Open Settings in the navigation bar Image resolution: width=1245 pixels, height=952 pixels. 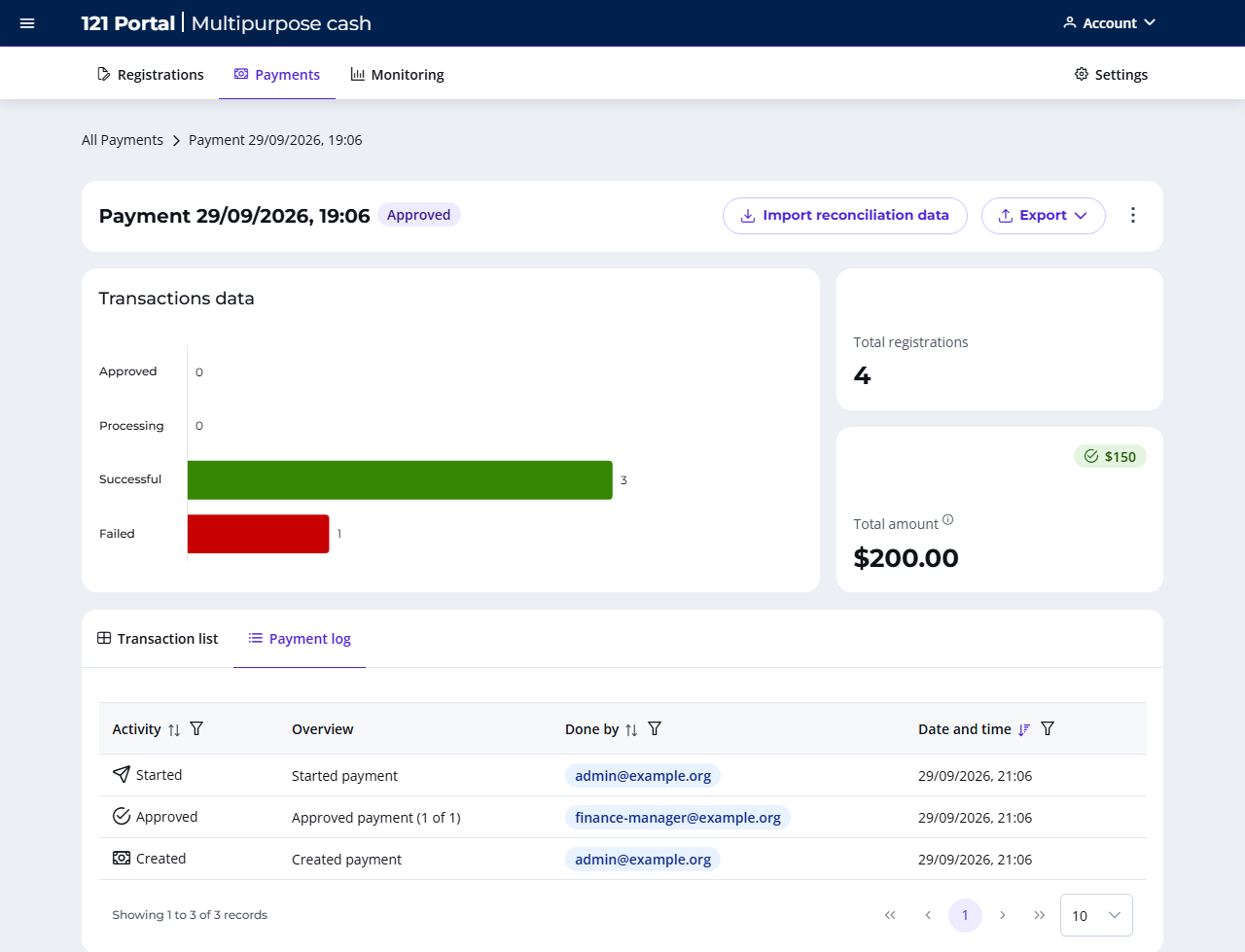click(x=1111, y=75)
